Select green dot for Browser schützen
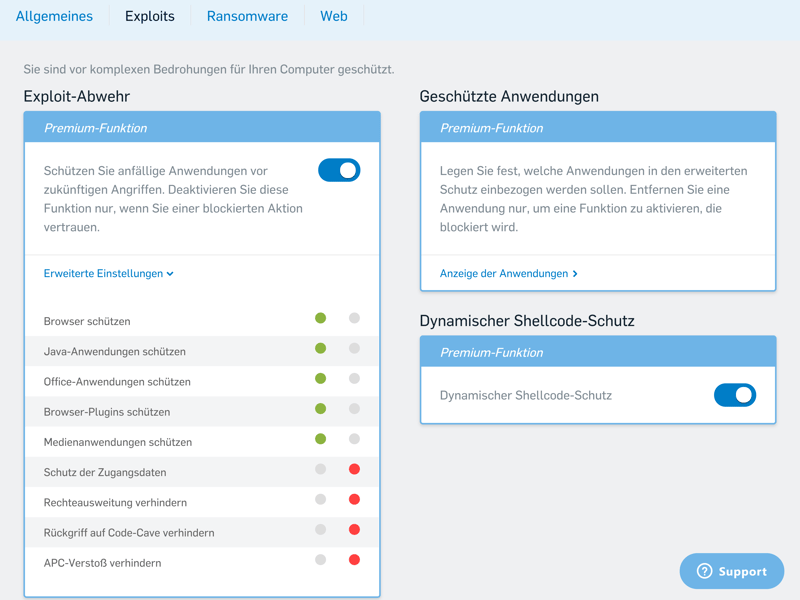Screen dimensions: 800x600 click(321, 319)
